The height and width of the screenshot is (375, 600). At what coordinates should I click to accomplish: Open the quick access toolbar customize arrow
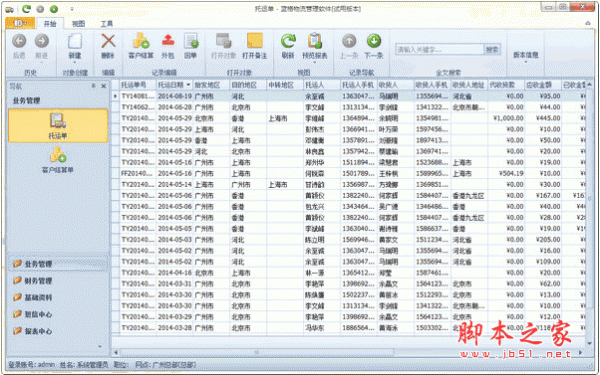point(72,9)
